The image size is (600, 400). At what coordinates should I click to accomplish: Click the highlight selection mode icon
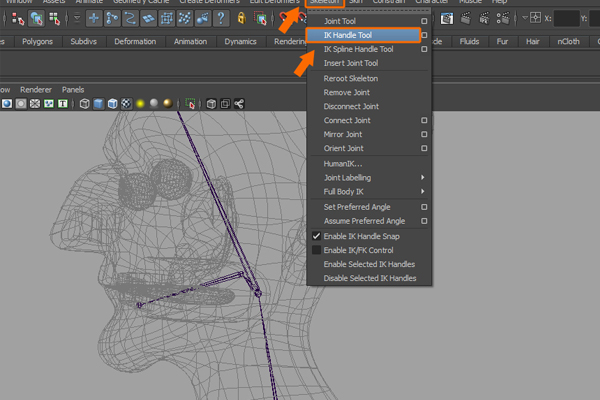tap(260, 18)
